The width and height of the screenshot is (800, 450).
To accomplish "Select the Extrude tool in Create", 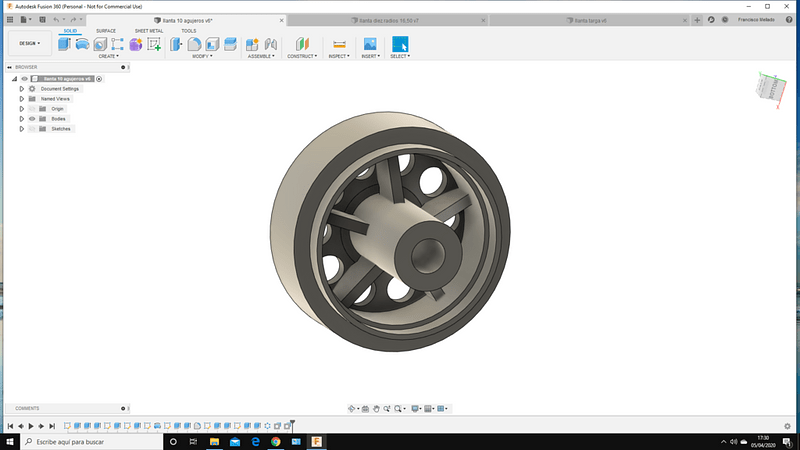I will pyautogui.click(x=64, y=44).
